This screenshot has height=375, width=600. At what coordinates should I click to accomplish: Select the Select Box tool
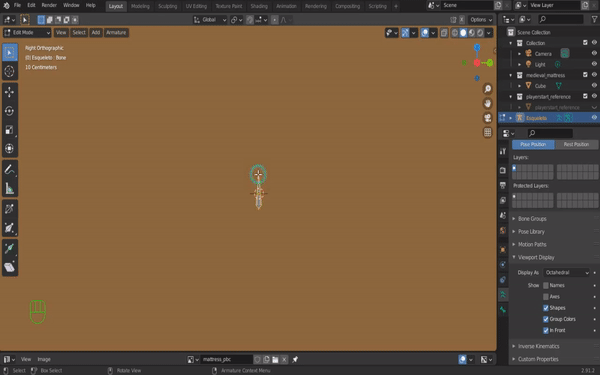pyautogui.click(x=10, y=52)
